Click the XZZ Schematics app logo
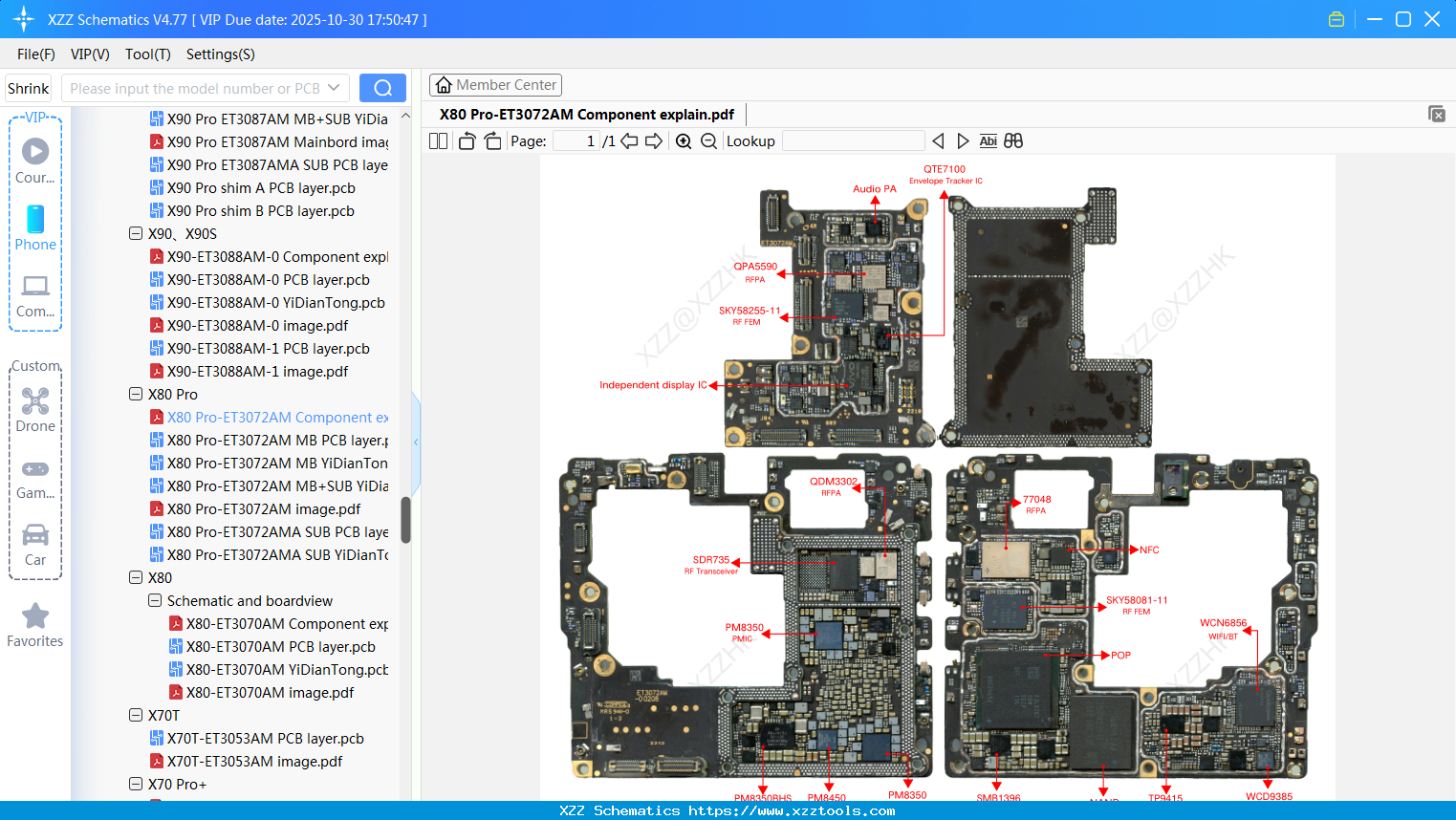The width and height of the screenshot is (1456, 820). tap(23, 19)
